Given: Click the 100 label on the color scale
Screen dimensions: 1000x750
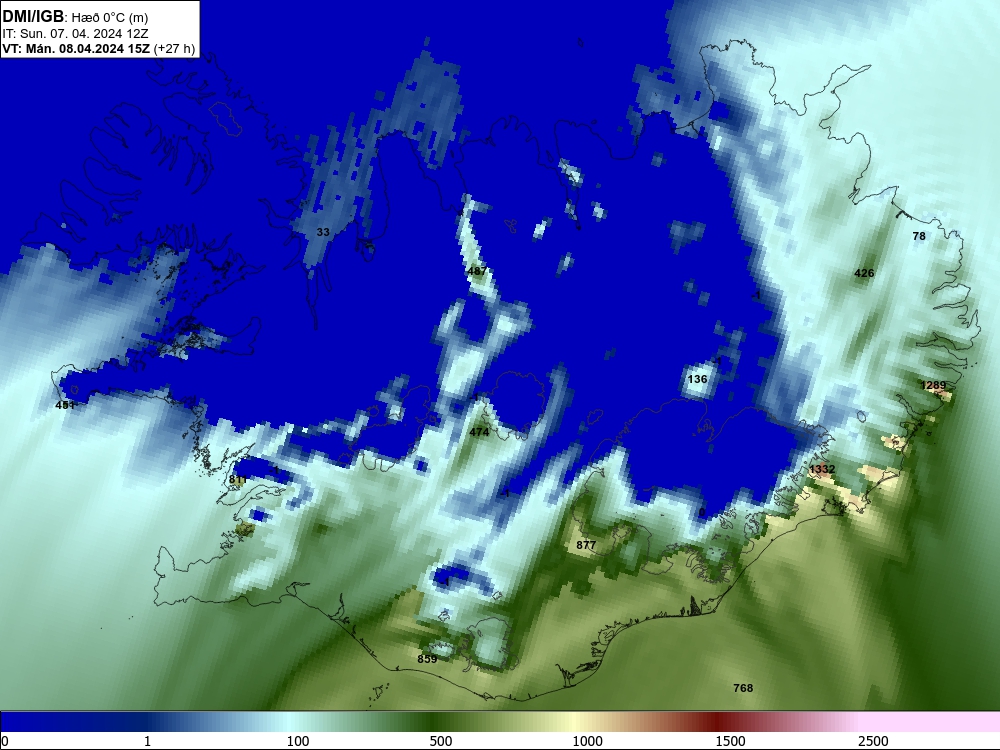Looking at the screenshot, I should coord(298,741).
